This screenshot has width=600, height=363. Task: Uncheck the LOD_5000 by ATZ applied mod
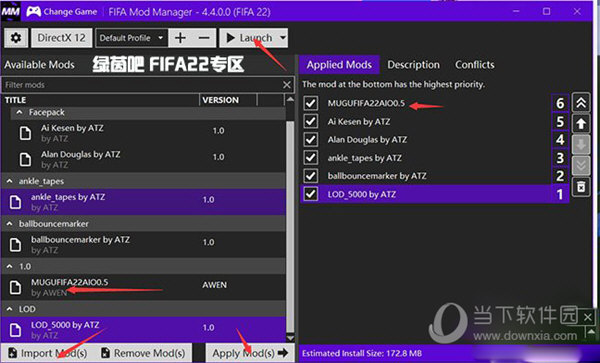(x=310, y=194)
